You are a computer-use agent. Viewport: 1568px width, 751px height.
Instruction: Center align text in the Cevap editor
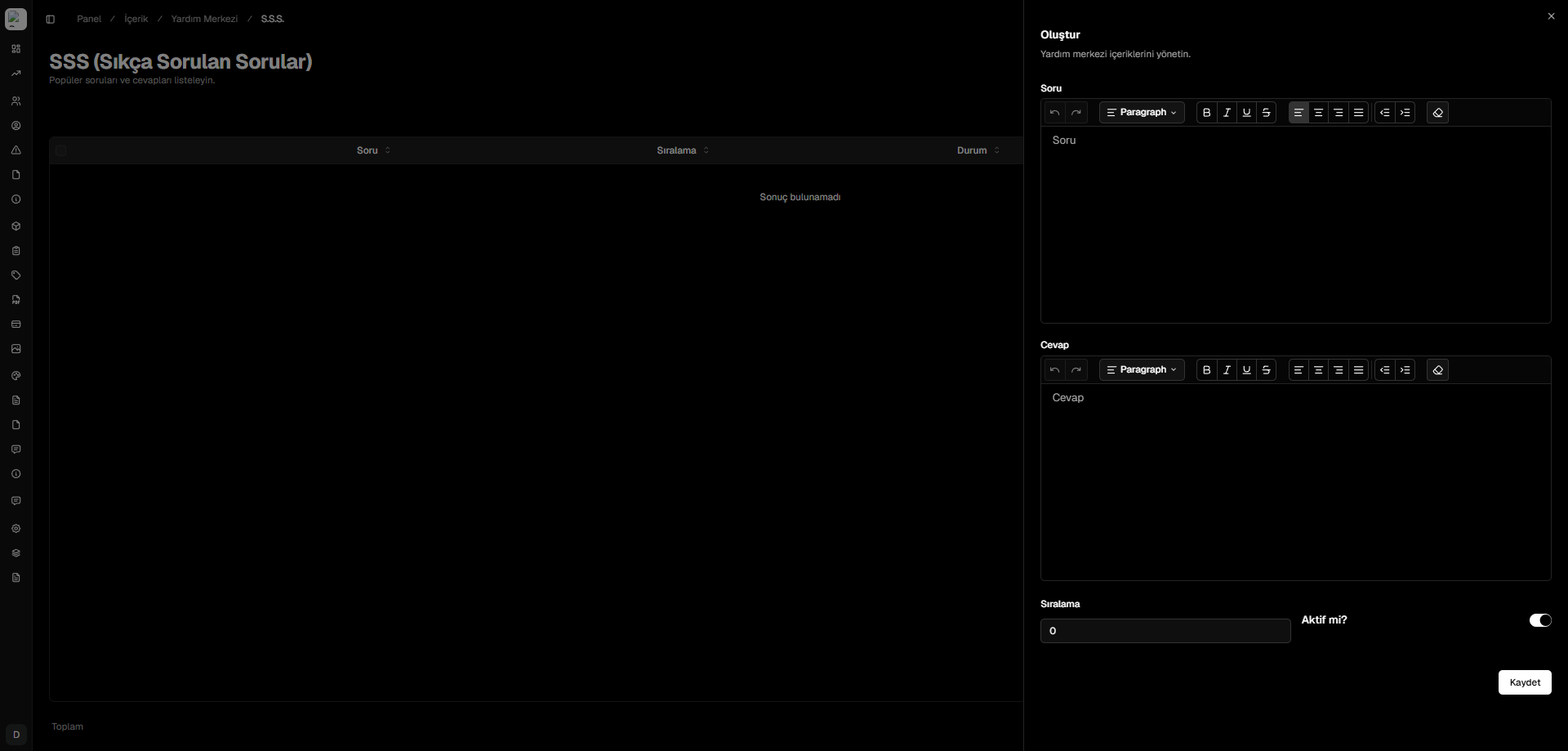1318,370
